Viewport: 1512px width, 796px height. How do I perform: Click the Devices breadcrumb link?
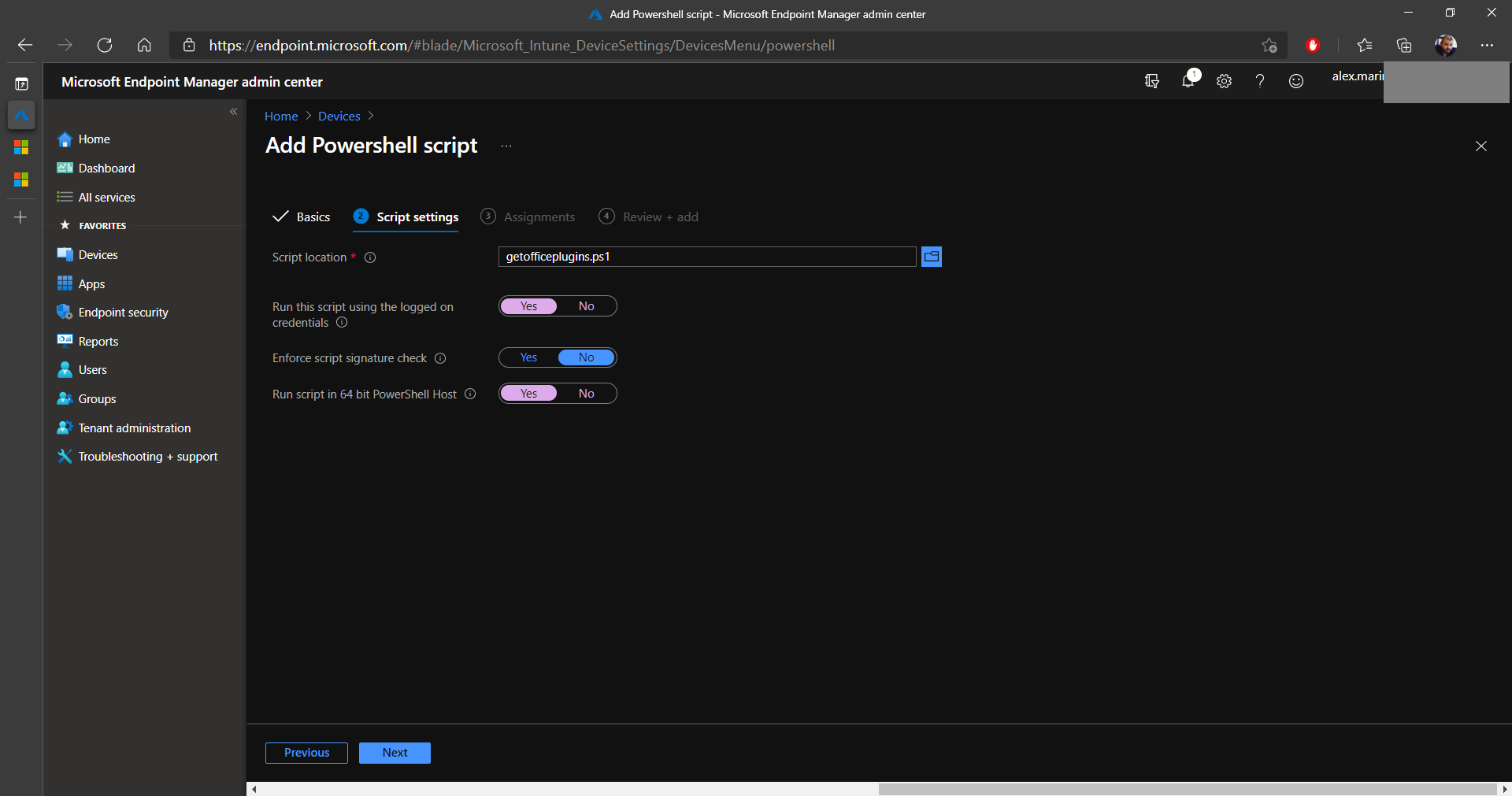pos(339,117)
